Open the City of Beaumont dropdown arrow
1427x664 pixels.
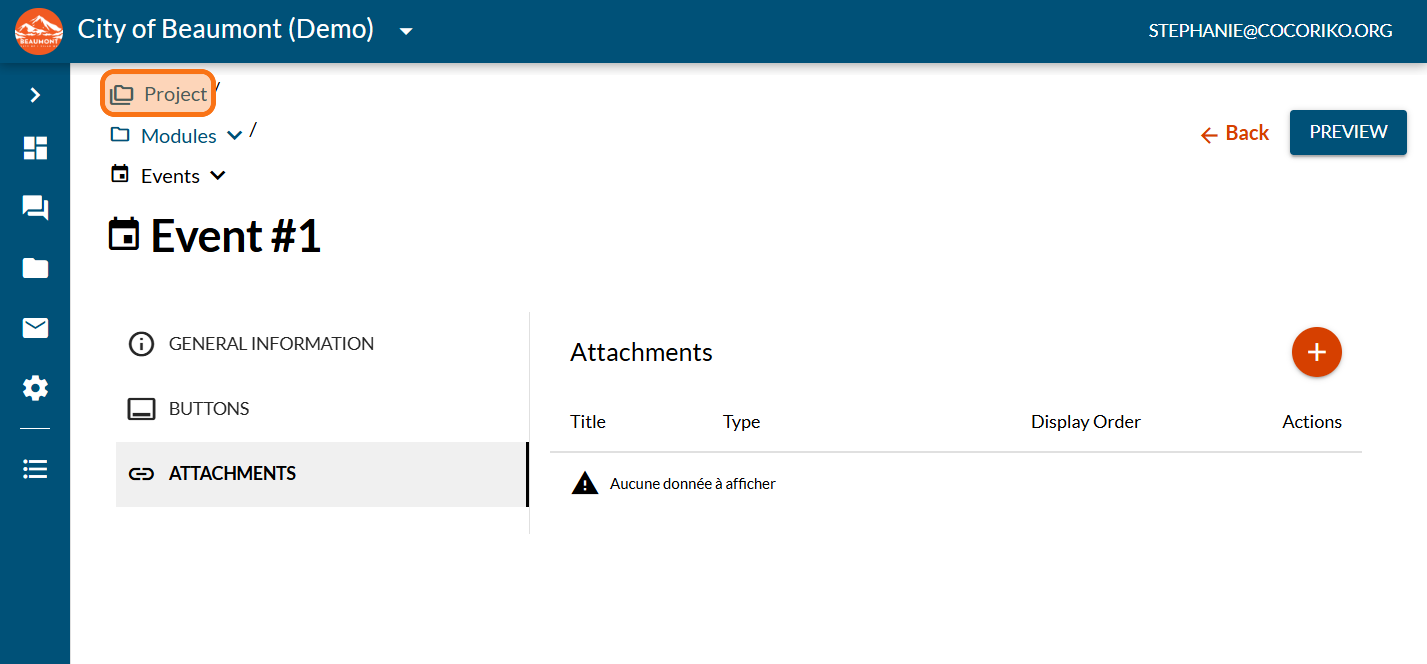406,31
